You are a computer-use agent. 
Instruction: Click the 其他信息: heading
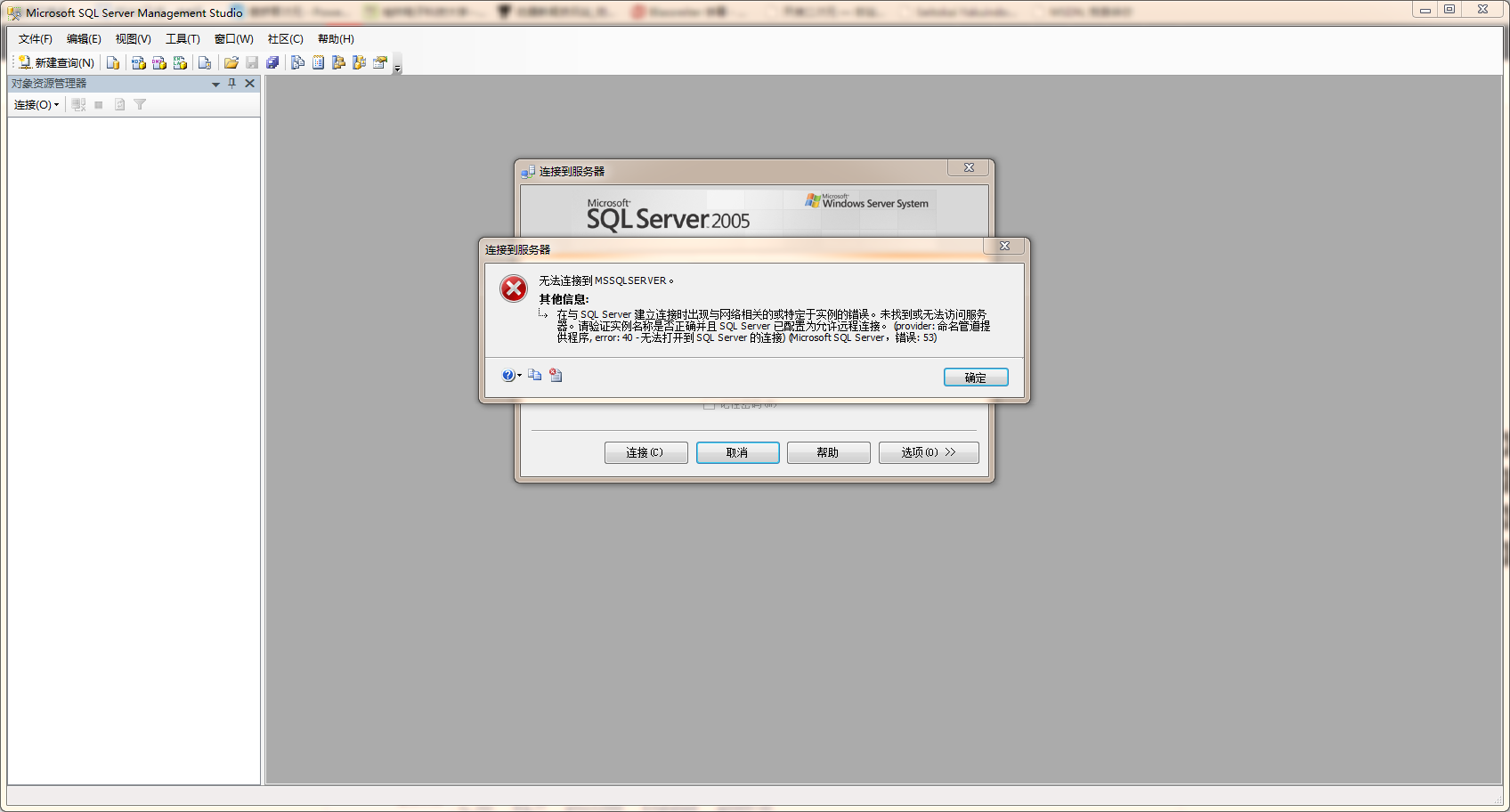pyautogui.click(x=564, y=299)
